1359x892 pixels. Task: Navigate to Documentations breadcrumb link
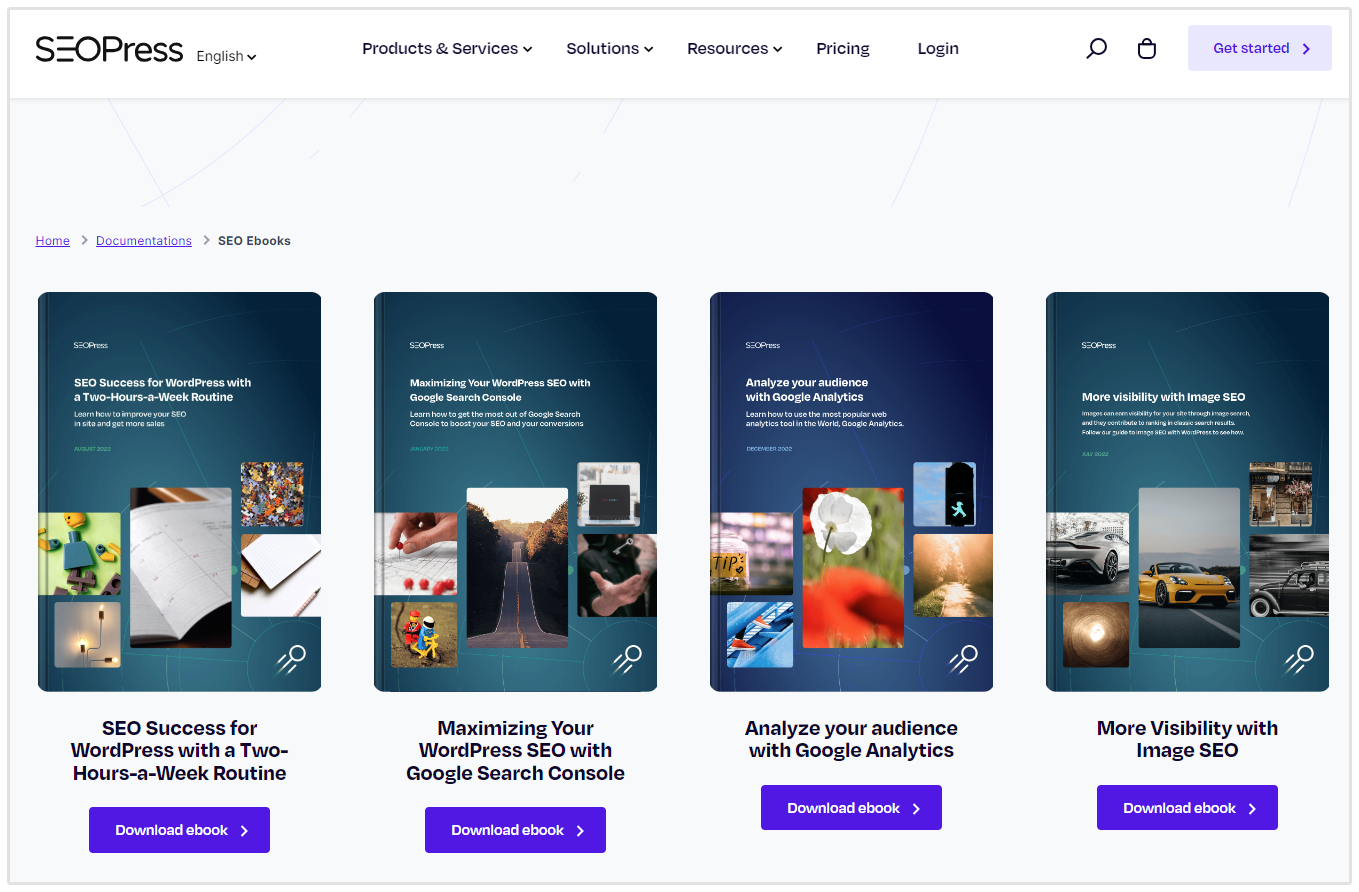point(144,241)
